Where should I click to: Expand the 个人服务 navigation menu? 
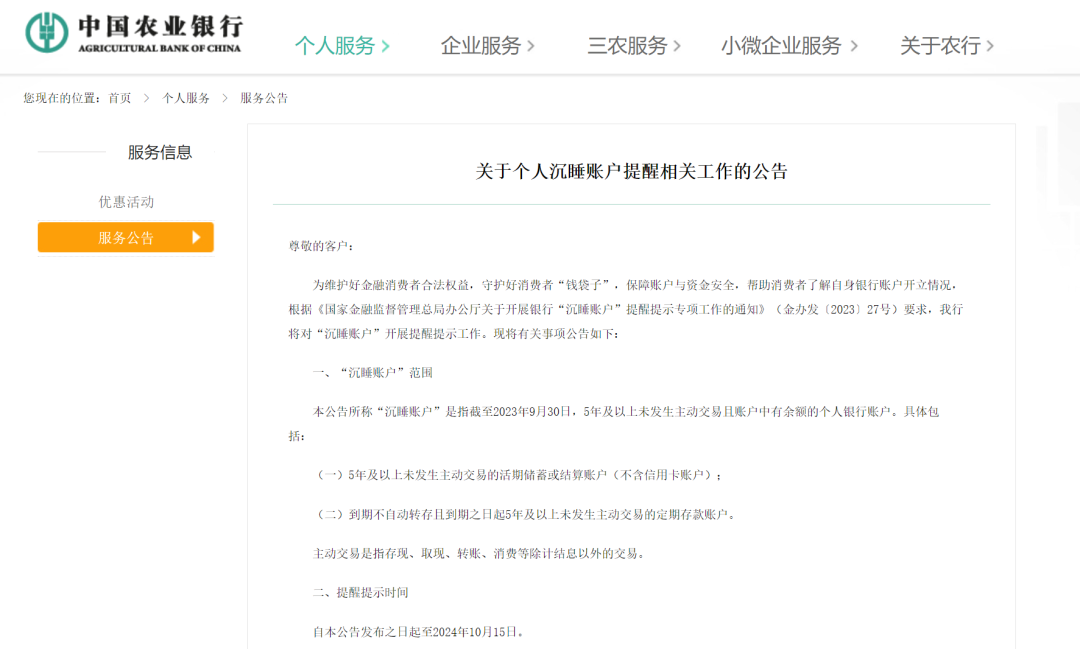point(340,46)
